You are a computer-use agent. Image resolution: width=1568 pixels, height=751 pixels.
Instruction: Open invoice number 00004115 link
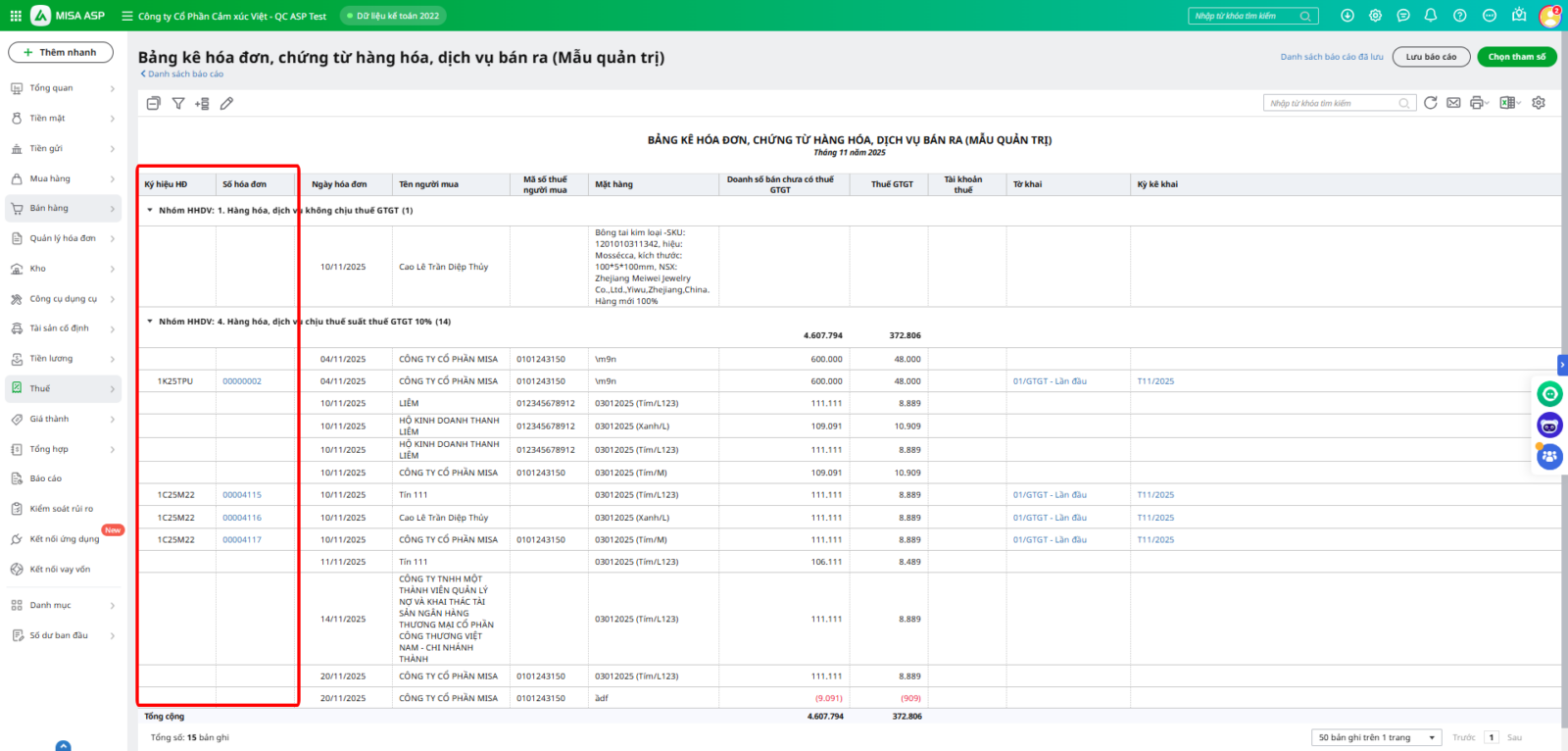click(242, 495)
